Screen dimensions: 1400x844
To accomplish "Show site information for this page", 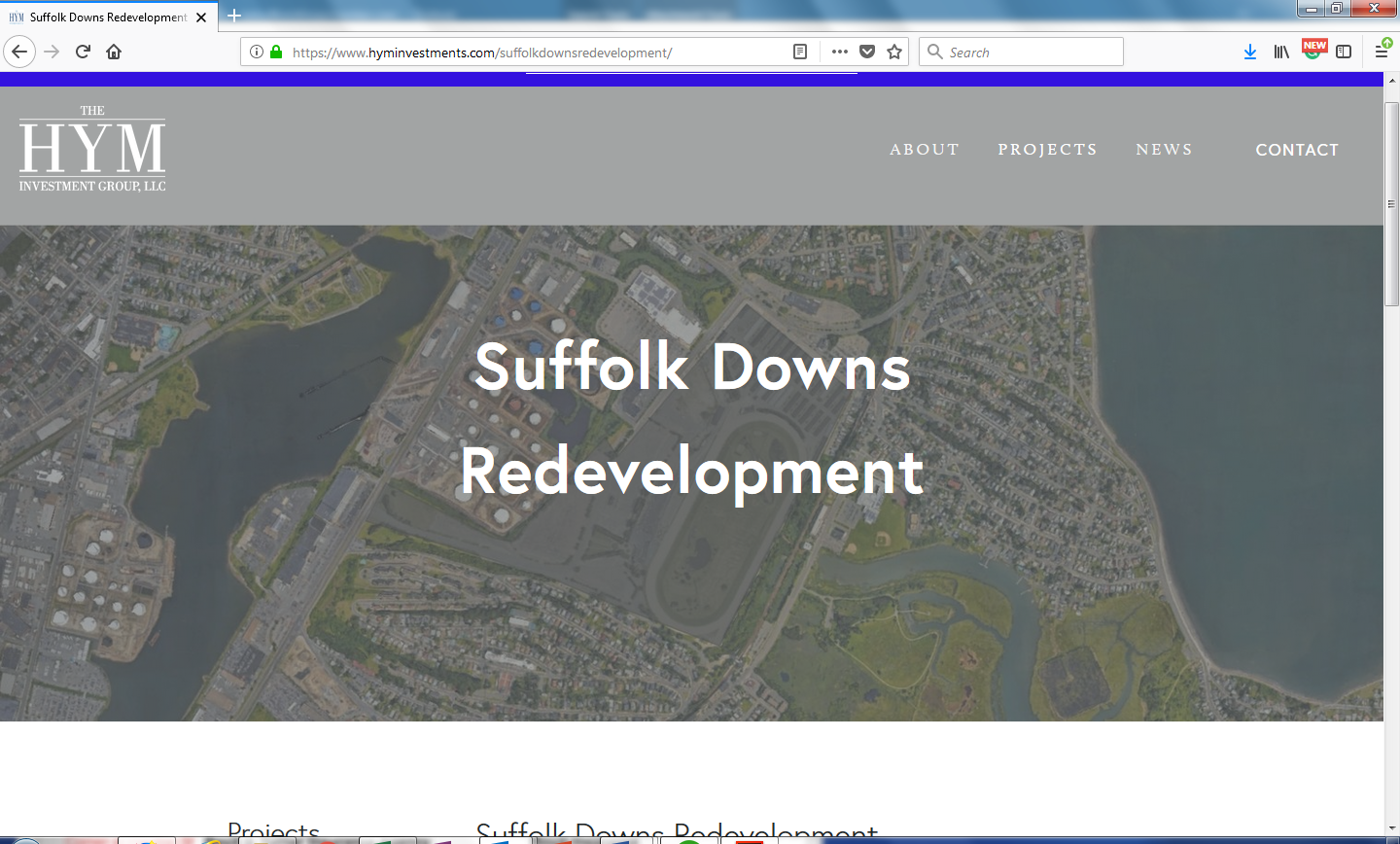I will [x=257, y=52].
